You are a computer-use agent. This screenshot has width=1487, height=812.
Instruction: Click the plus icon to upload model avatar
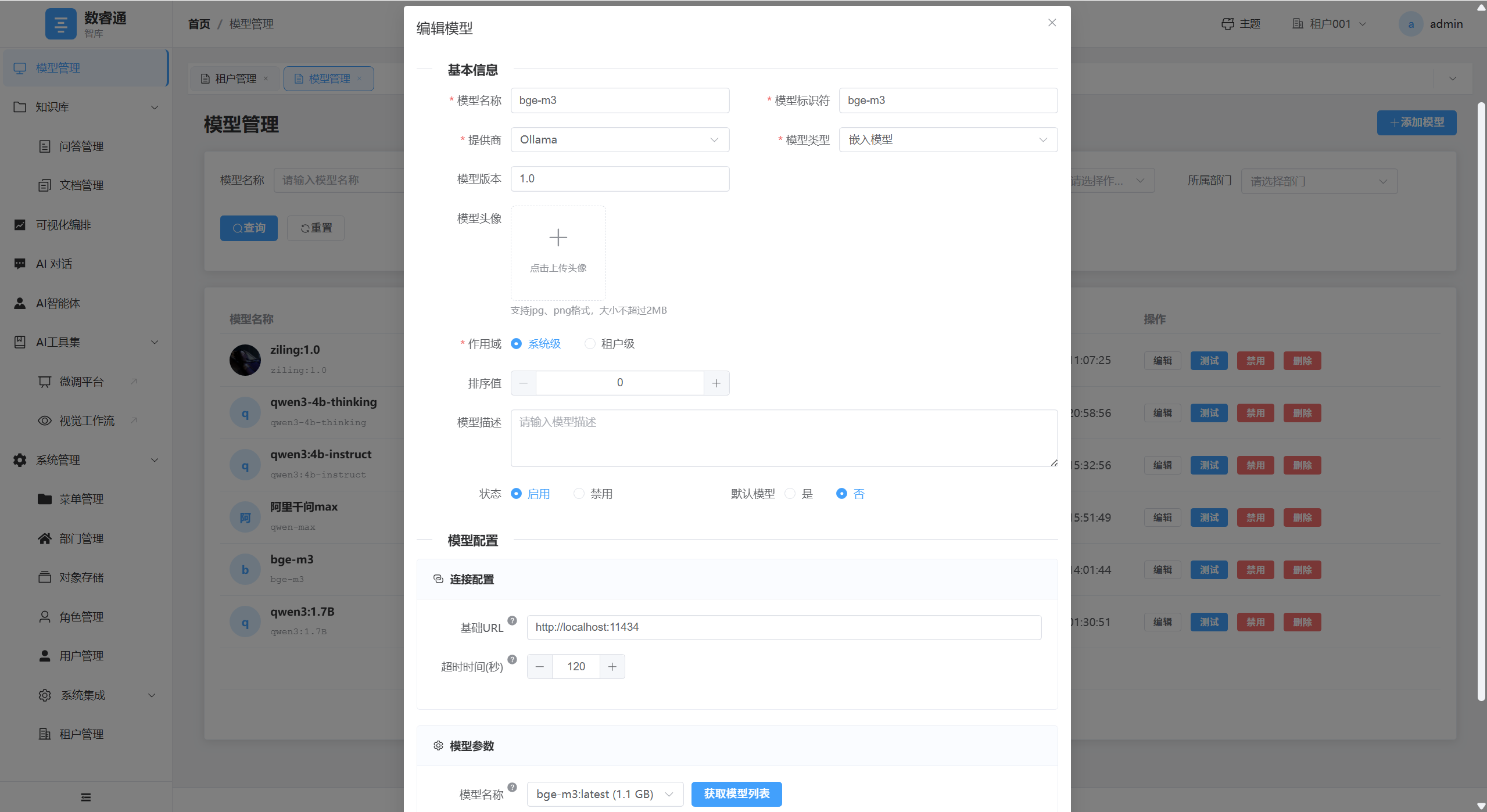(558, 238)
